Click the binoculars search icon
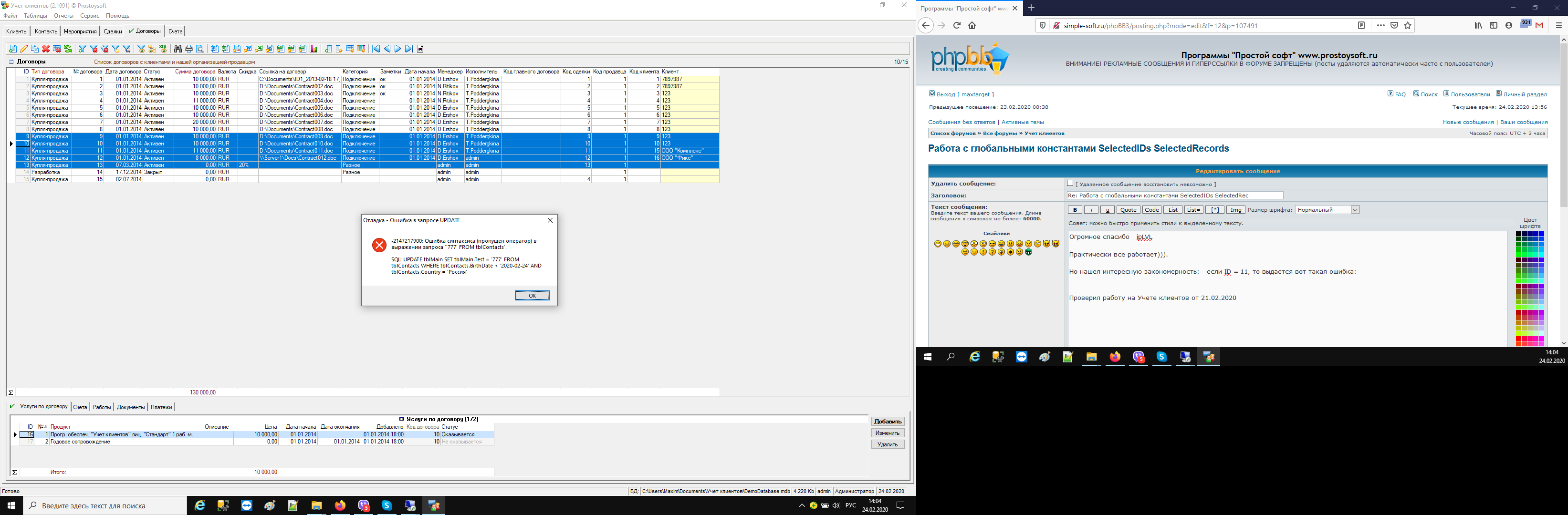This screenshot has height=515, width=1568. [x=178, y=49]
